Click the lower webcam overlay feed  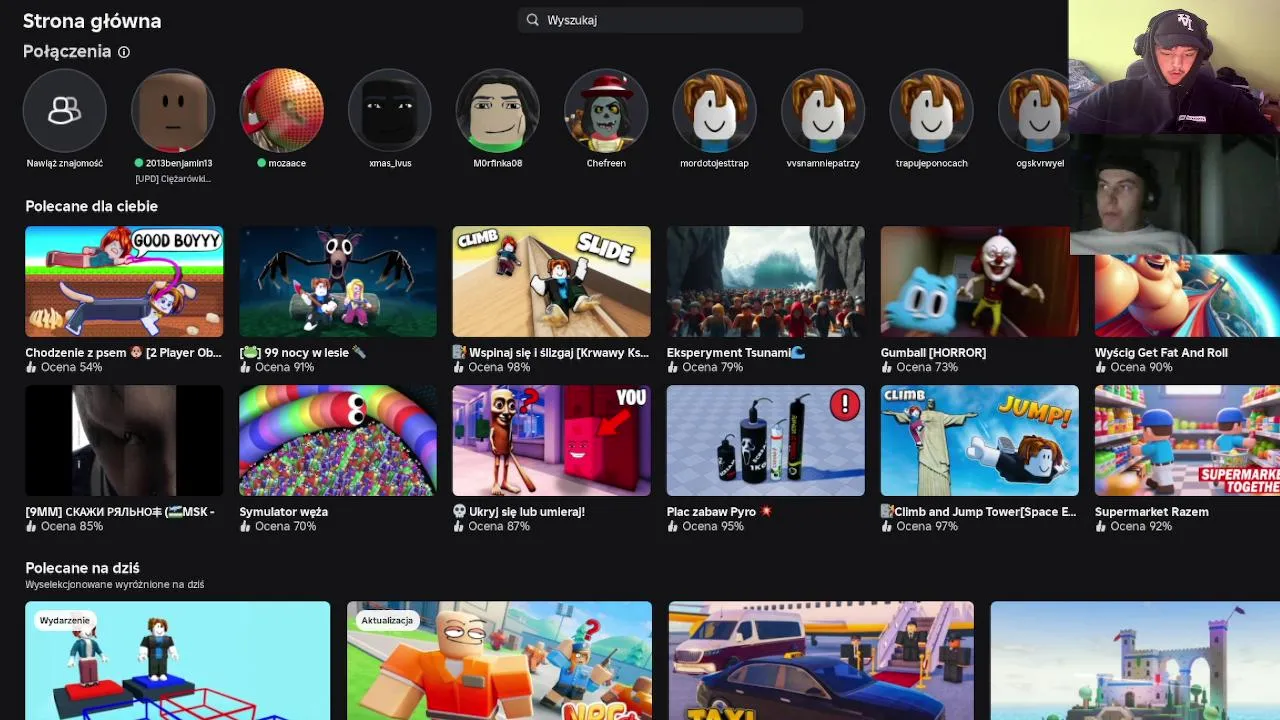(1174, 195)
